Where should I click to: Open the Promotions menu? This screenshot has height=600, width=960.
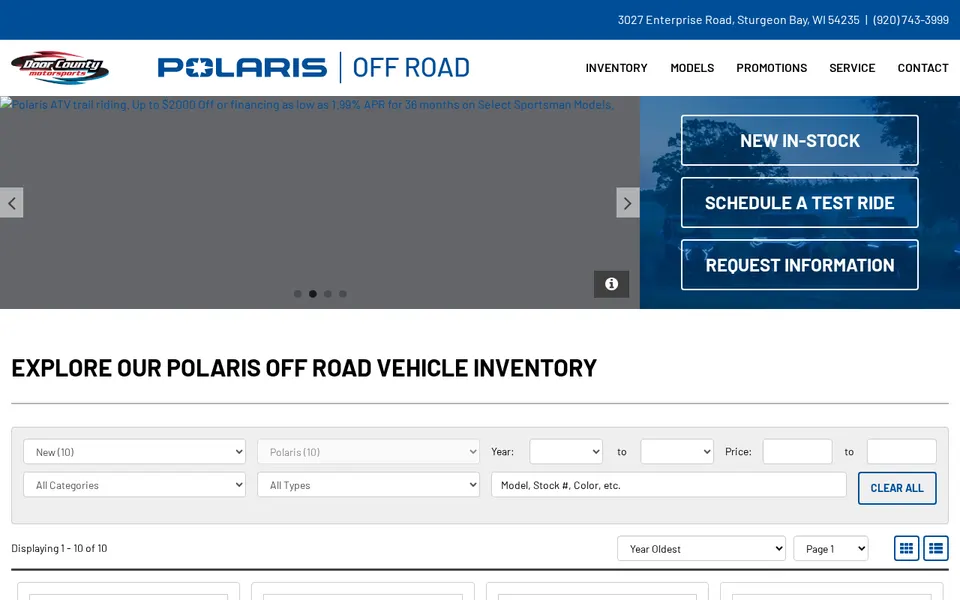[x=771, y=68]
